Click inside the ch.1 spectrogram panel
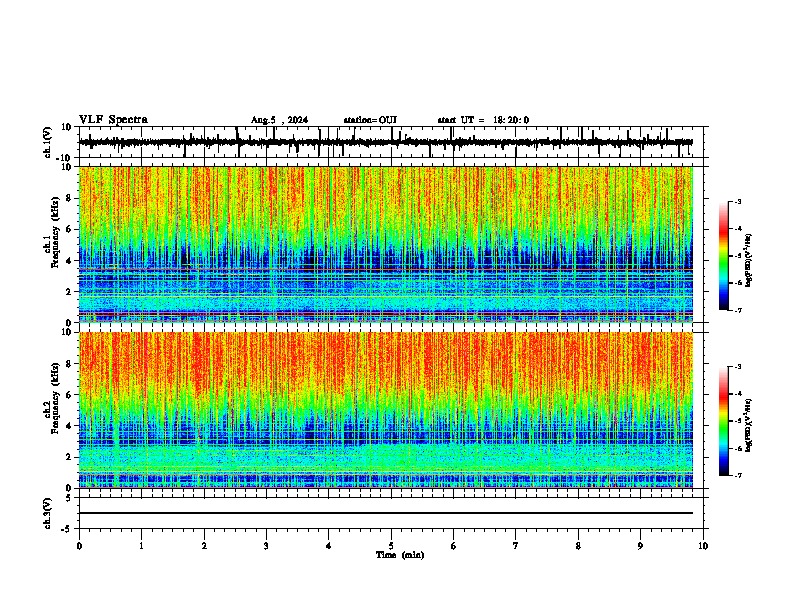Screen dimensions: 792x612 click(386, 244)
